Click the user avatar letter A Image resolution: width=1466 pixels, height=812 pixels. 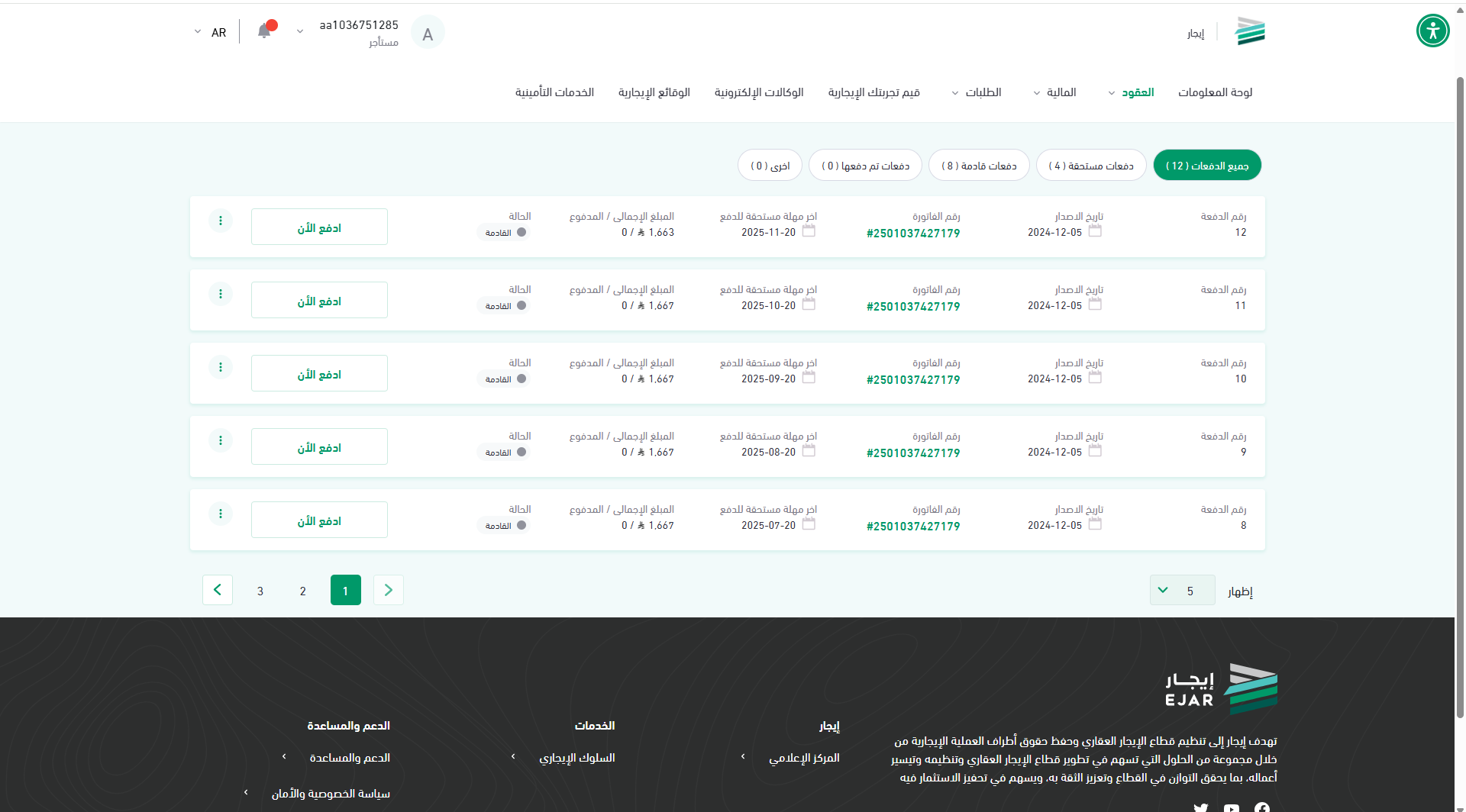(x=428, y=33)
